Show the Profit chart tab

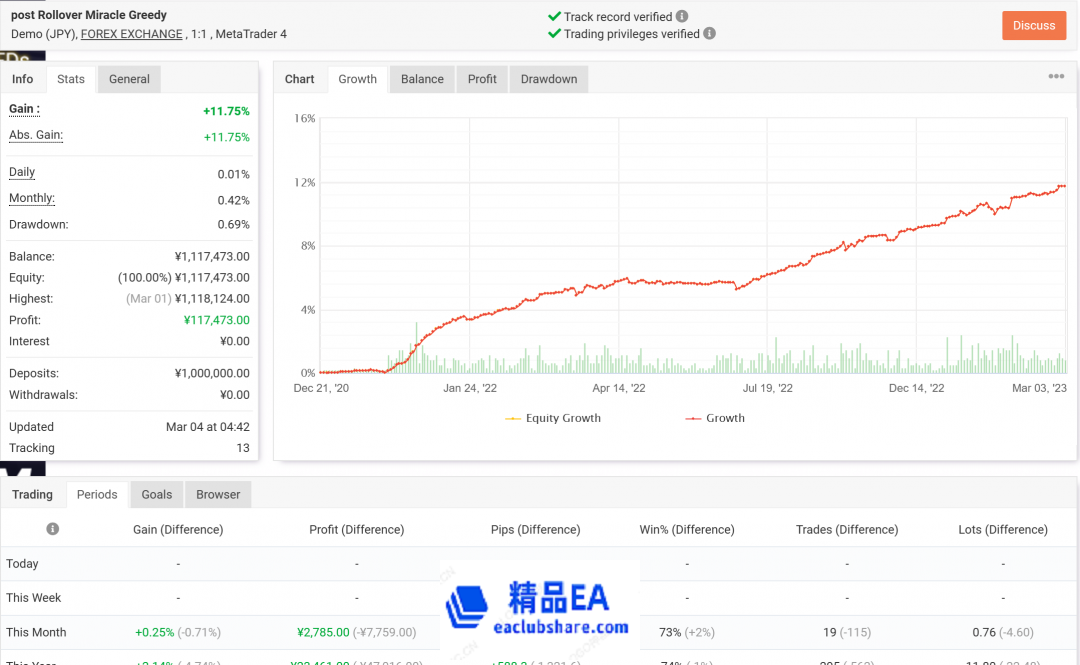[x=482, y=79]
